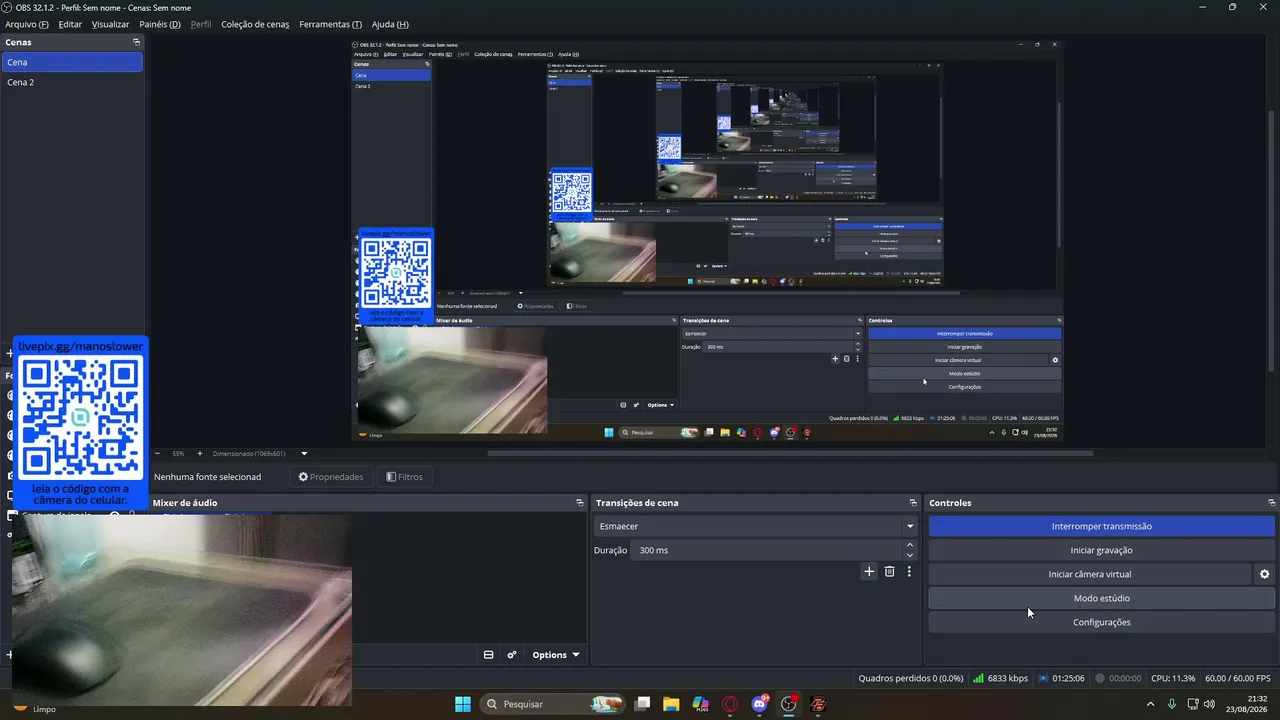Click the 00:00:00 recording timer
The height and width of the screenshot is (720, 1280).
coord(1119,678)
